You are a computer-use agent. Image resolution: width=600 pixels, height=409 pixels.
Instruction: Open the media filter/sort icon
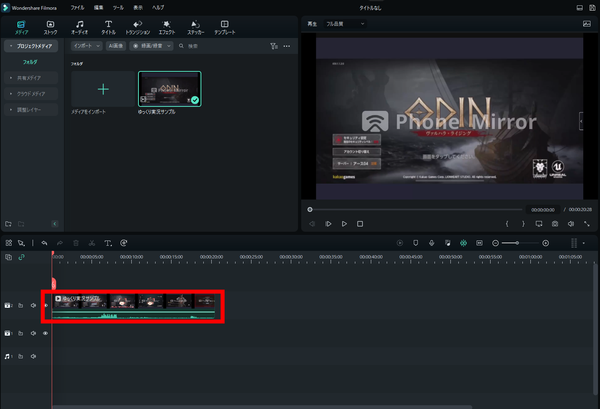click(274, 46)
